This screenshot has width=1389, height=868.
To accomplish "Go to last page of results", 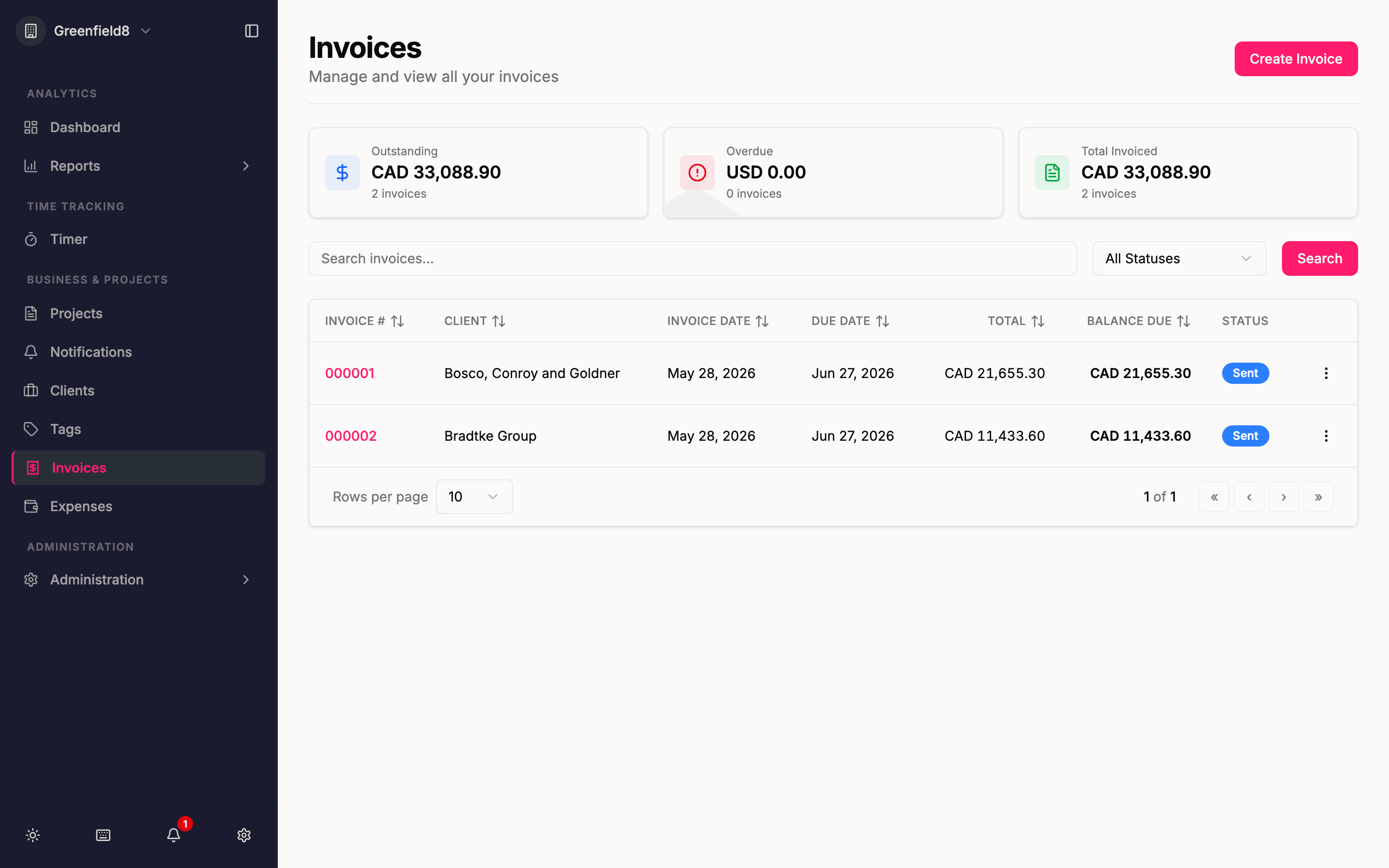I will coord(1319,497).
